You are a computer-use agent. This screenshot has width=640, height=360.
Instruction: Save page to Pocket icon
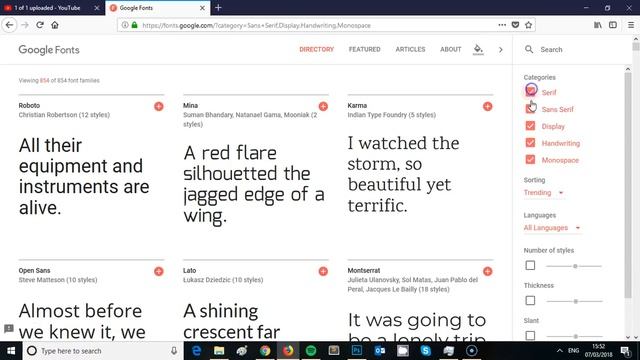(515, 25)
